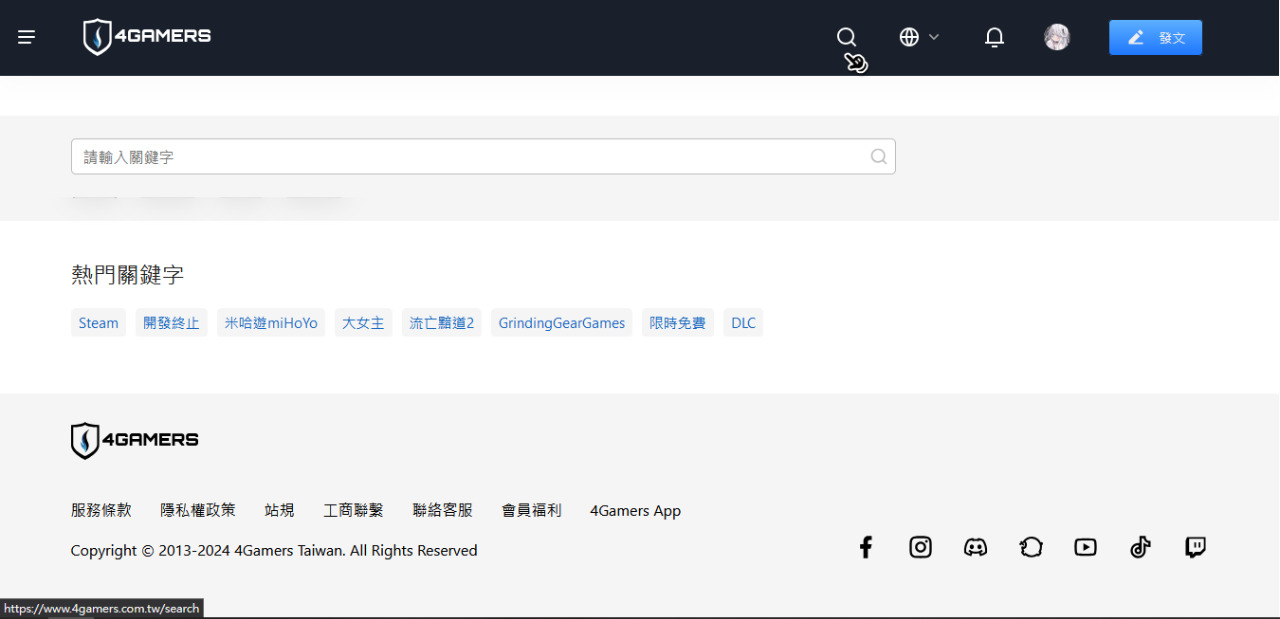Visit the Facebook page via footer icon
The image size is (1280, 619).
pos(866,547)
